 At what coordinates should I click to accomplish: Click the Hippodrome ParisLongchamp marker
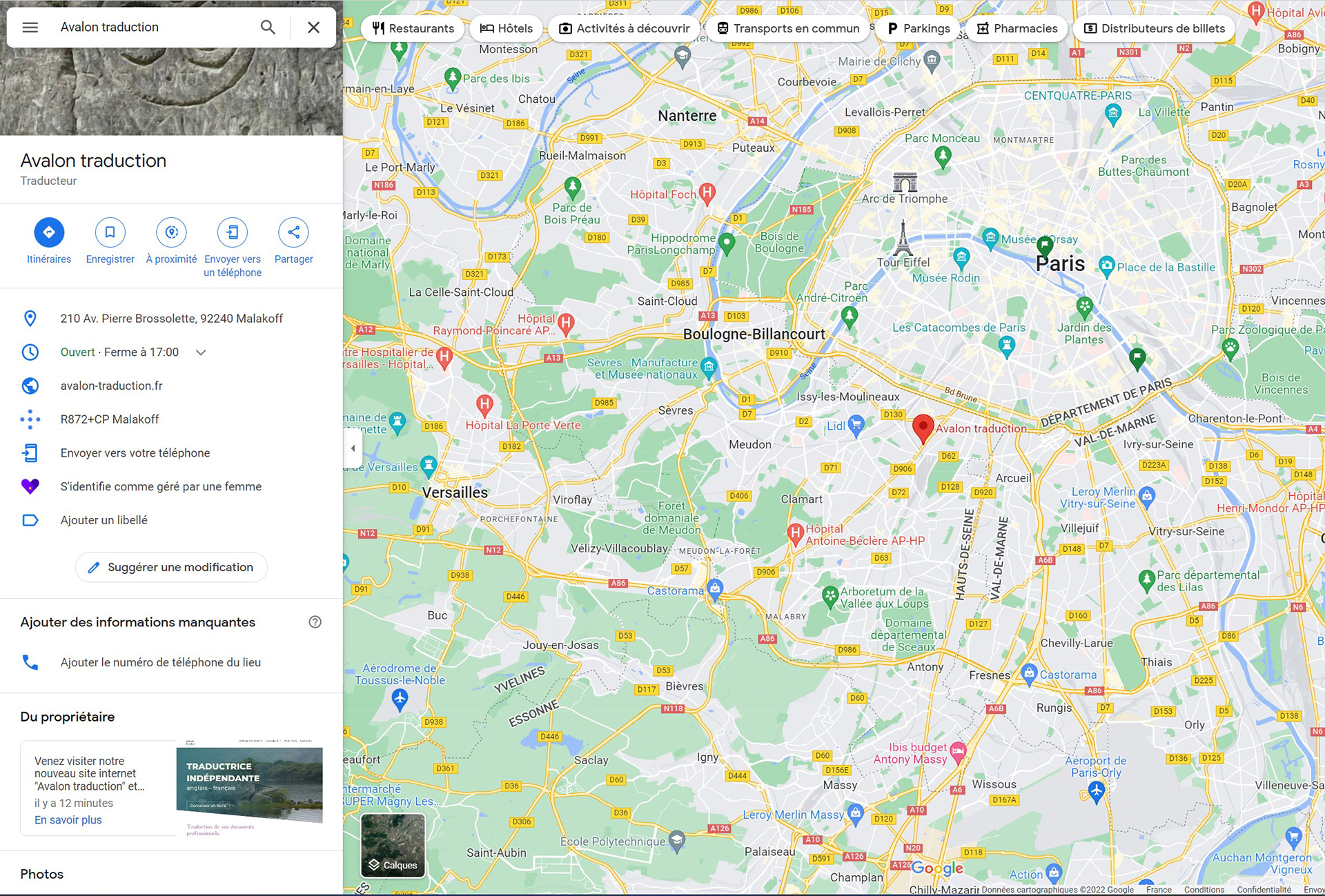coord(727,242)
